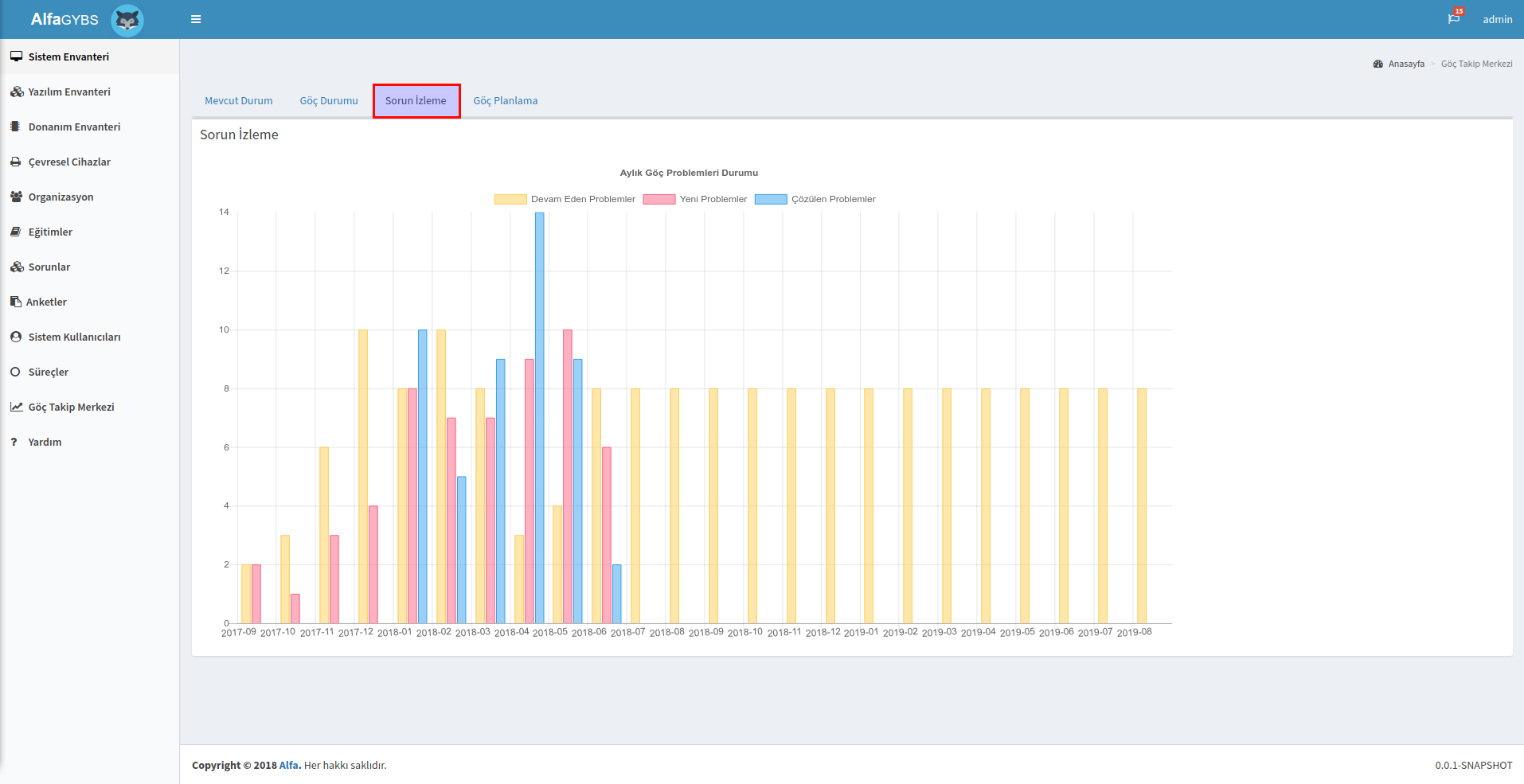Click the blue 2018-02 bar at 10
The height and width of the screenshot is (784, 1524).
(423, 477)
